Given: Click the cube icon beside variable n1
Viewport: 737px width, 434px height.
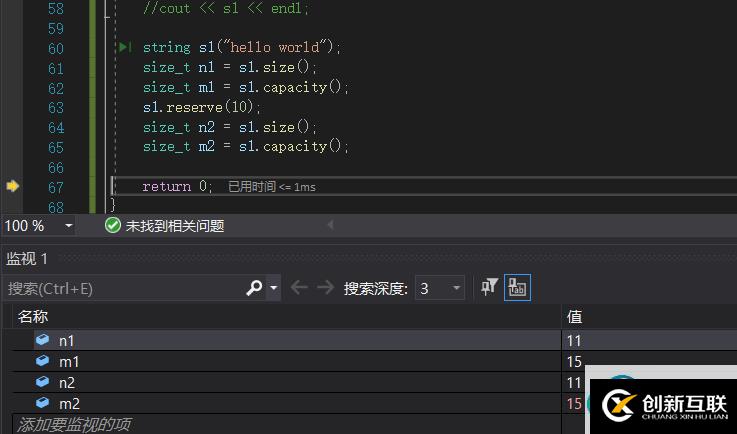Looking at the screenshot, I should pos(42,340).
